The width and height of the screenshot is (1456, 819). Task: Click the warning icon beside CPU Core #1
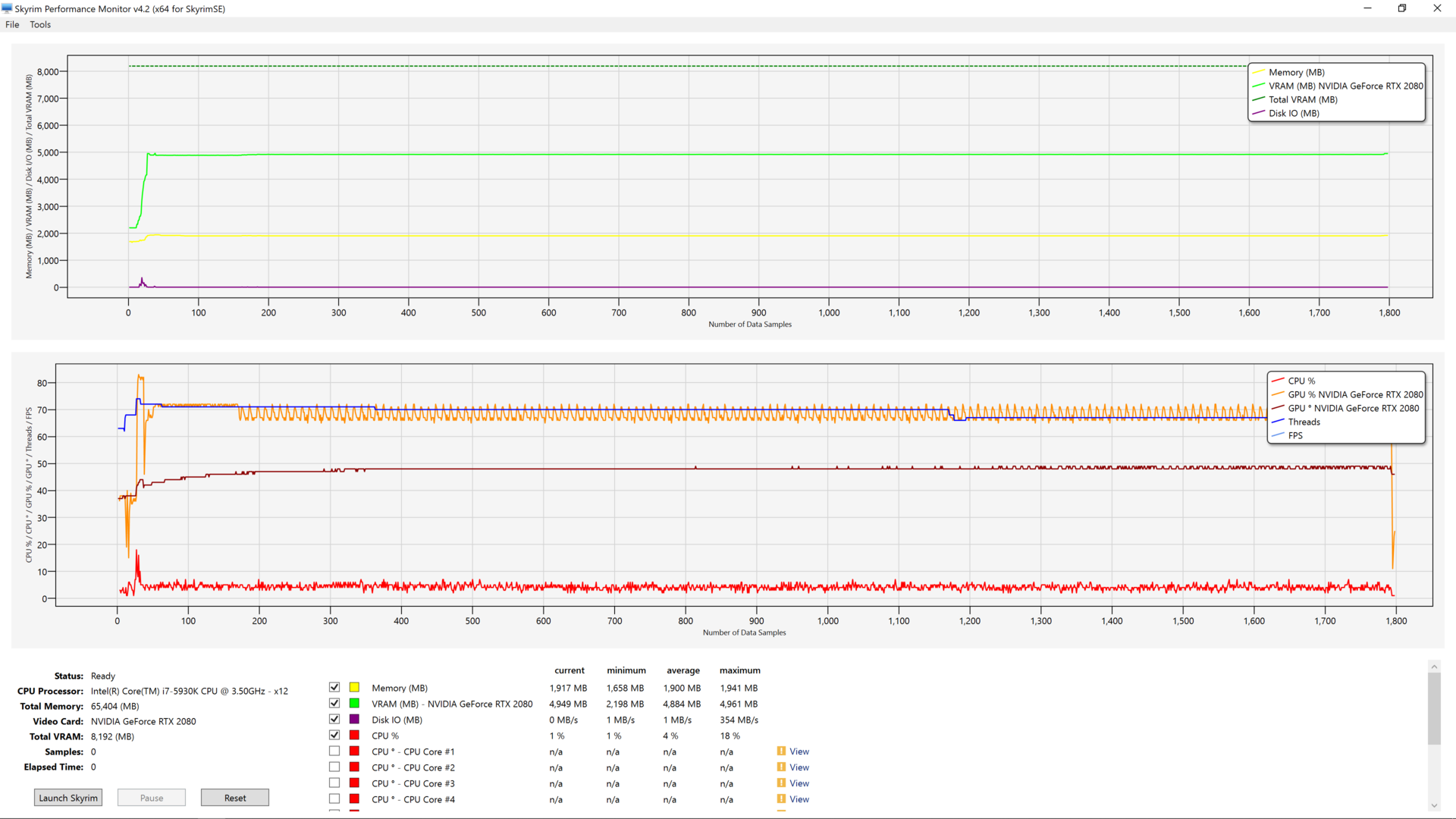[x=781, y=752]
